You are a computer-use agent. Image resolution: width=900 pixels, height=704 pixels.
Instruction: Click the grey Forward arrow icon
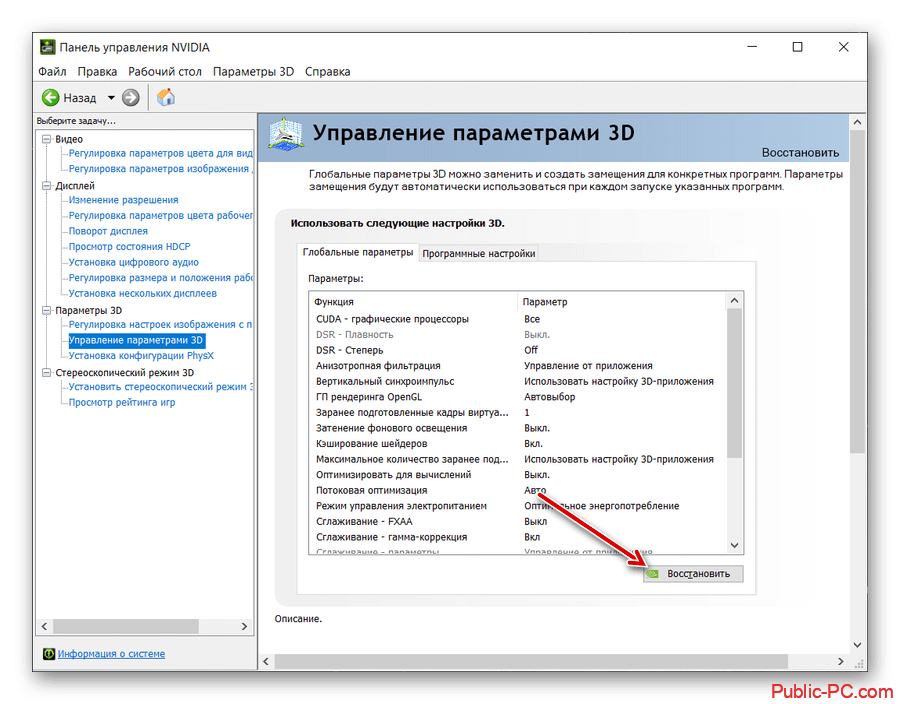(x=131, y=98)
